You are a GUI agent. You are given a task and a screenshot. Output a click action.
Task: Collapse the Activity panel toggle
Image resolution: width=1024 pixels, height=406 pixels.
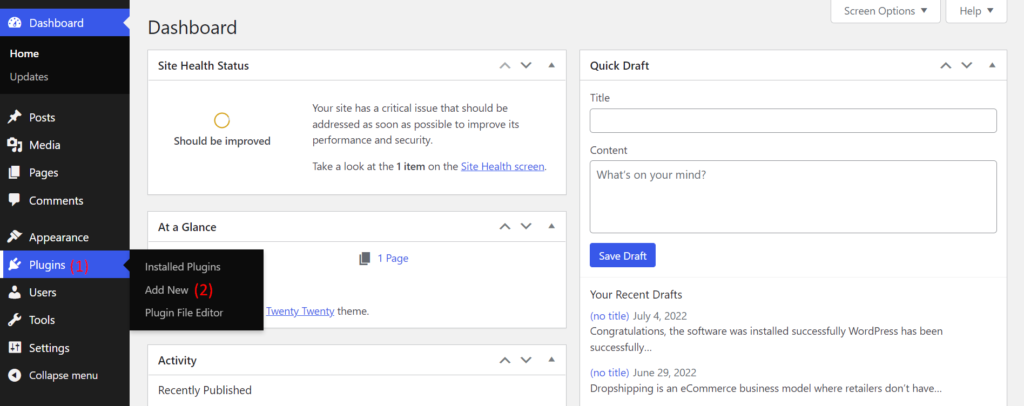click(x=551, y=360)
